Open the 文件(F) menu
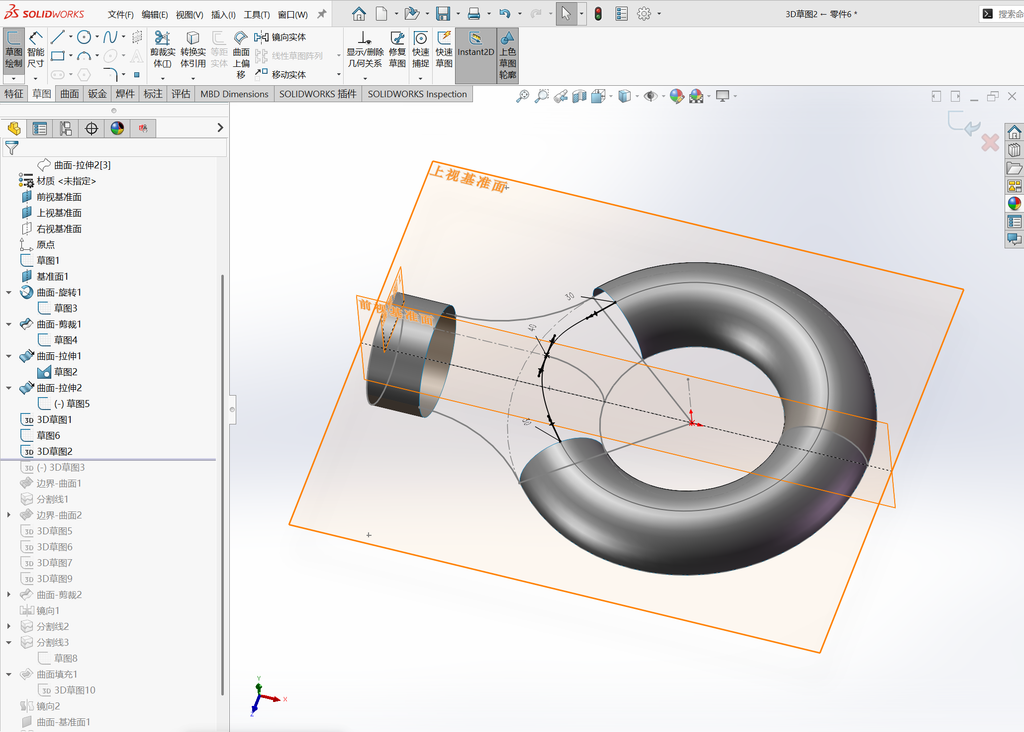 point(121,14)
